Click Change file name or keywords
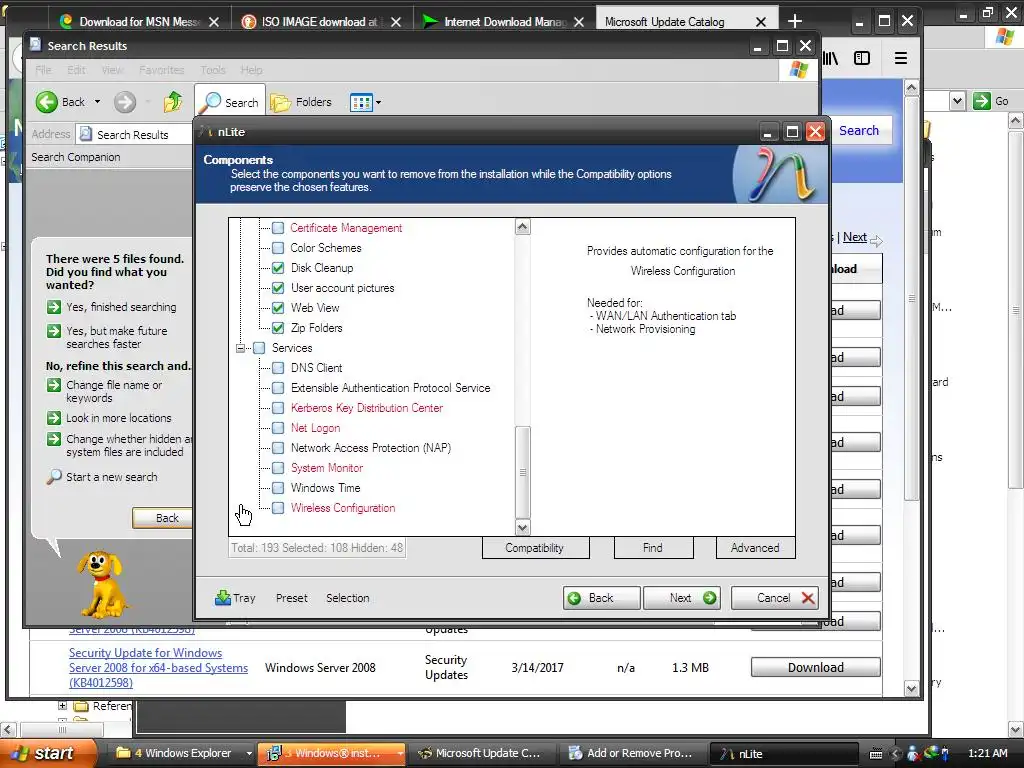 (114, 392)
